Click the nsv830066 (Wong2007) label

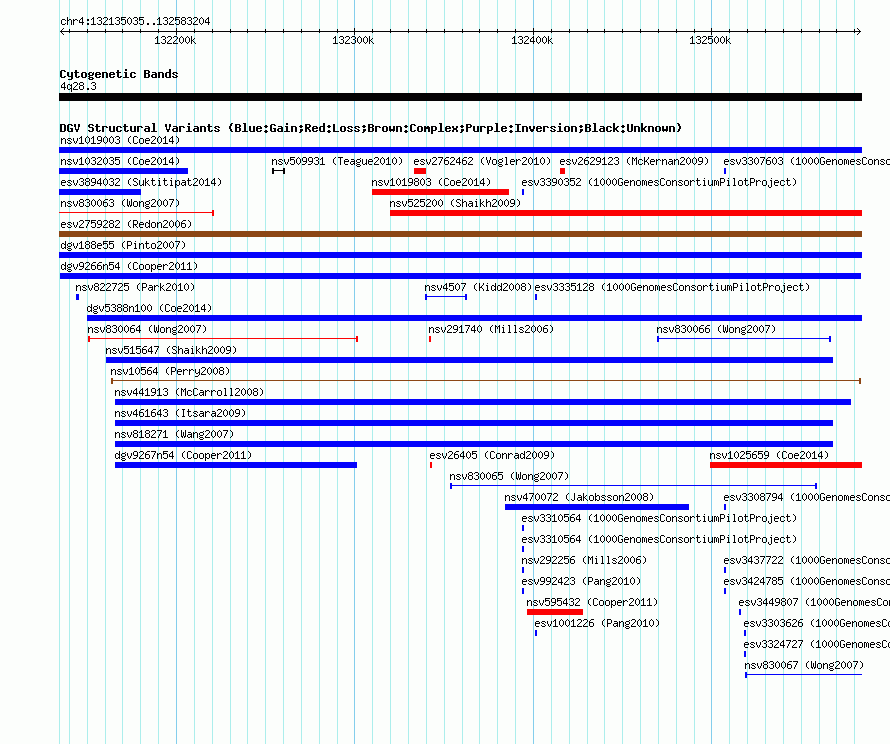point(716,329)
